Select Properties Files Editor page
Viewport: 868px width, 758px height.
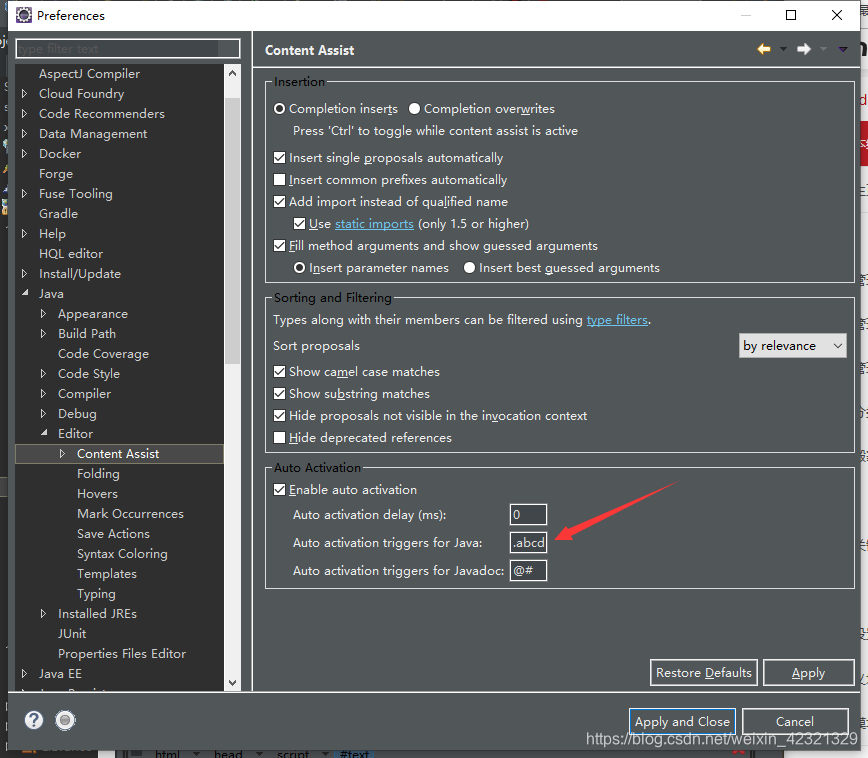[x=122, y=653]
